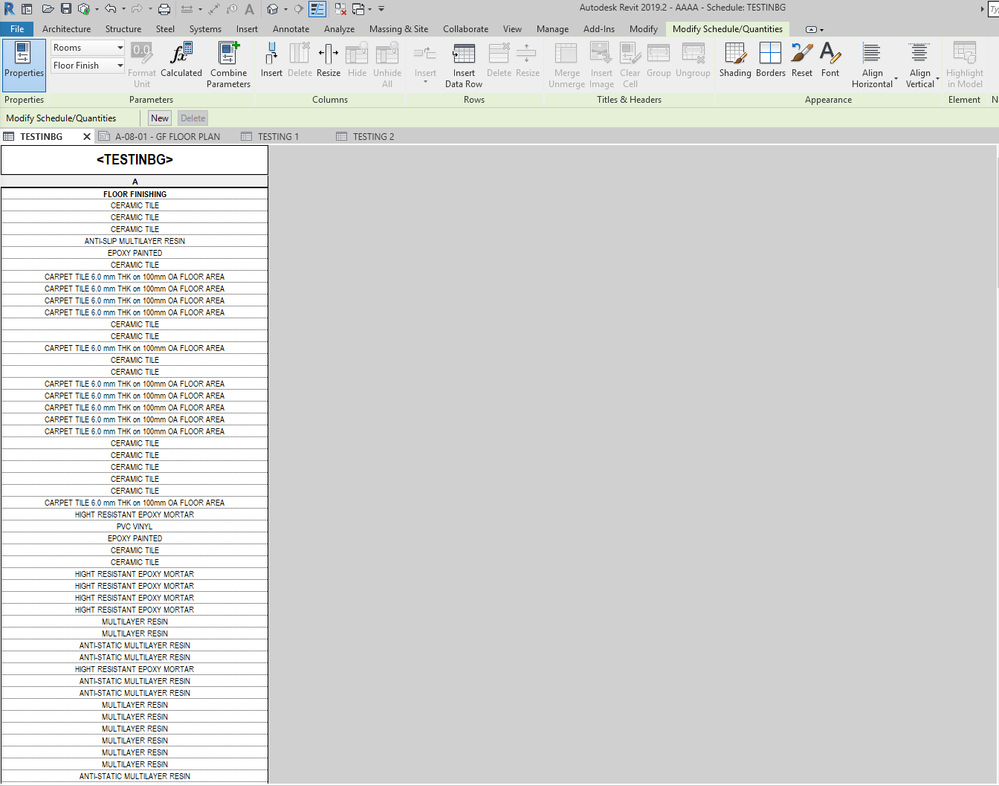Screen dimensions: 999x786
Task: Click the Resize column tool
Action: [x=328, y=61]
